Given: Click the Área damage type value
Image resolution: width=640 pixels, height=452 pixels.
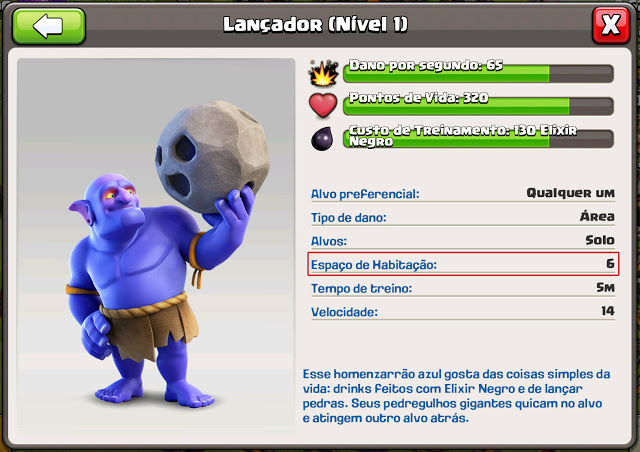Looking at the screenshot, I should (x=597, y=216).
